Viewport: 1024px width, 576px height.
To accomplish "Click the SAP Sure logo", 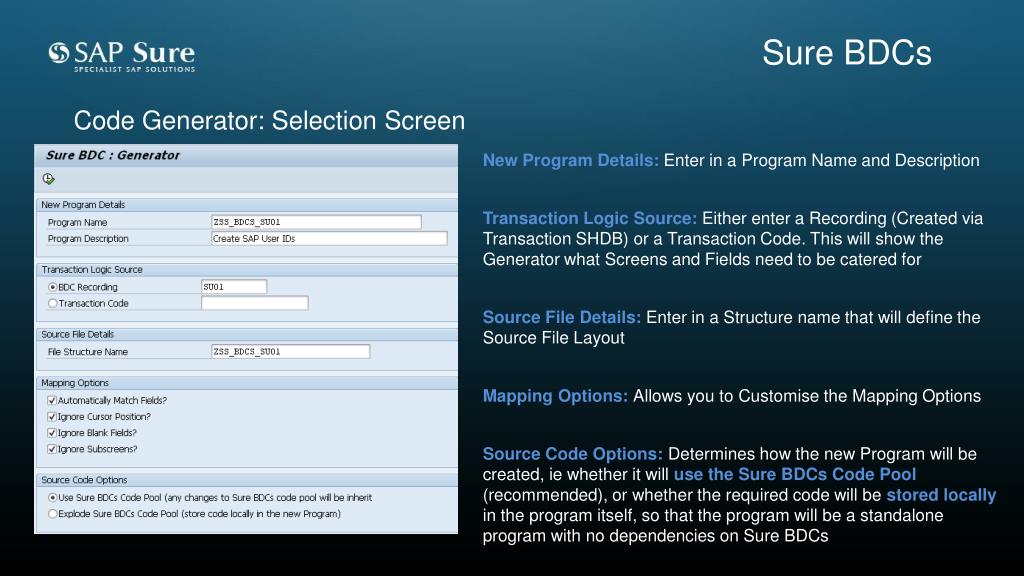I will tap(121, 56).
